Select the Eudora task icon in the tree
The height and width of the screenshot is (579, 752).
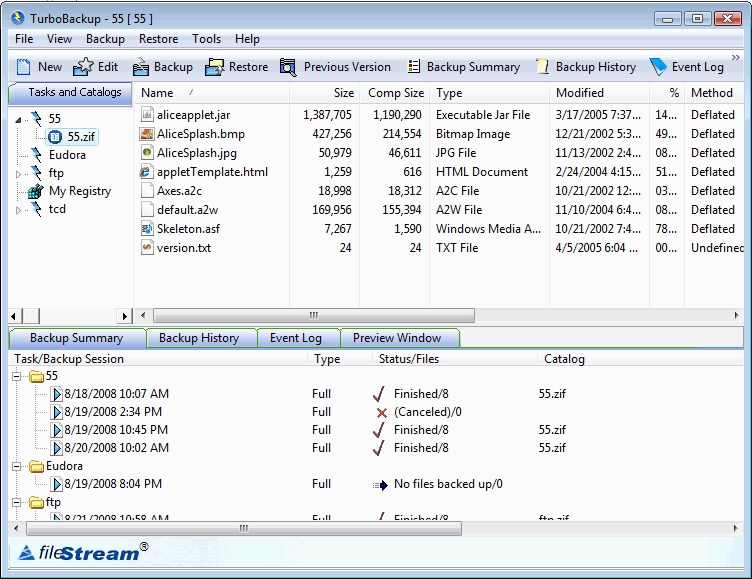(36, 154)
